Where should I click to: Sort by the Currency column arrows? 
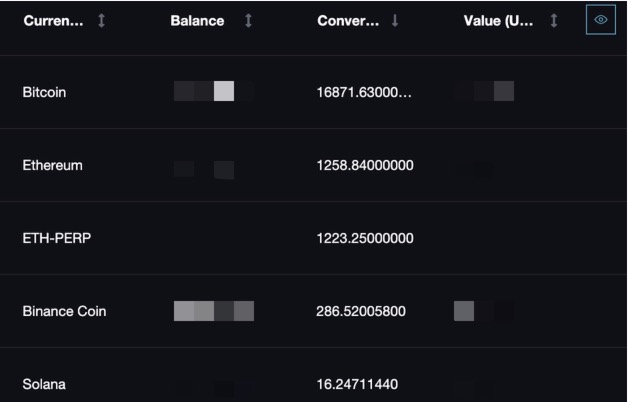[100, 22]
